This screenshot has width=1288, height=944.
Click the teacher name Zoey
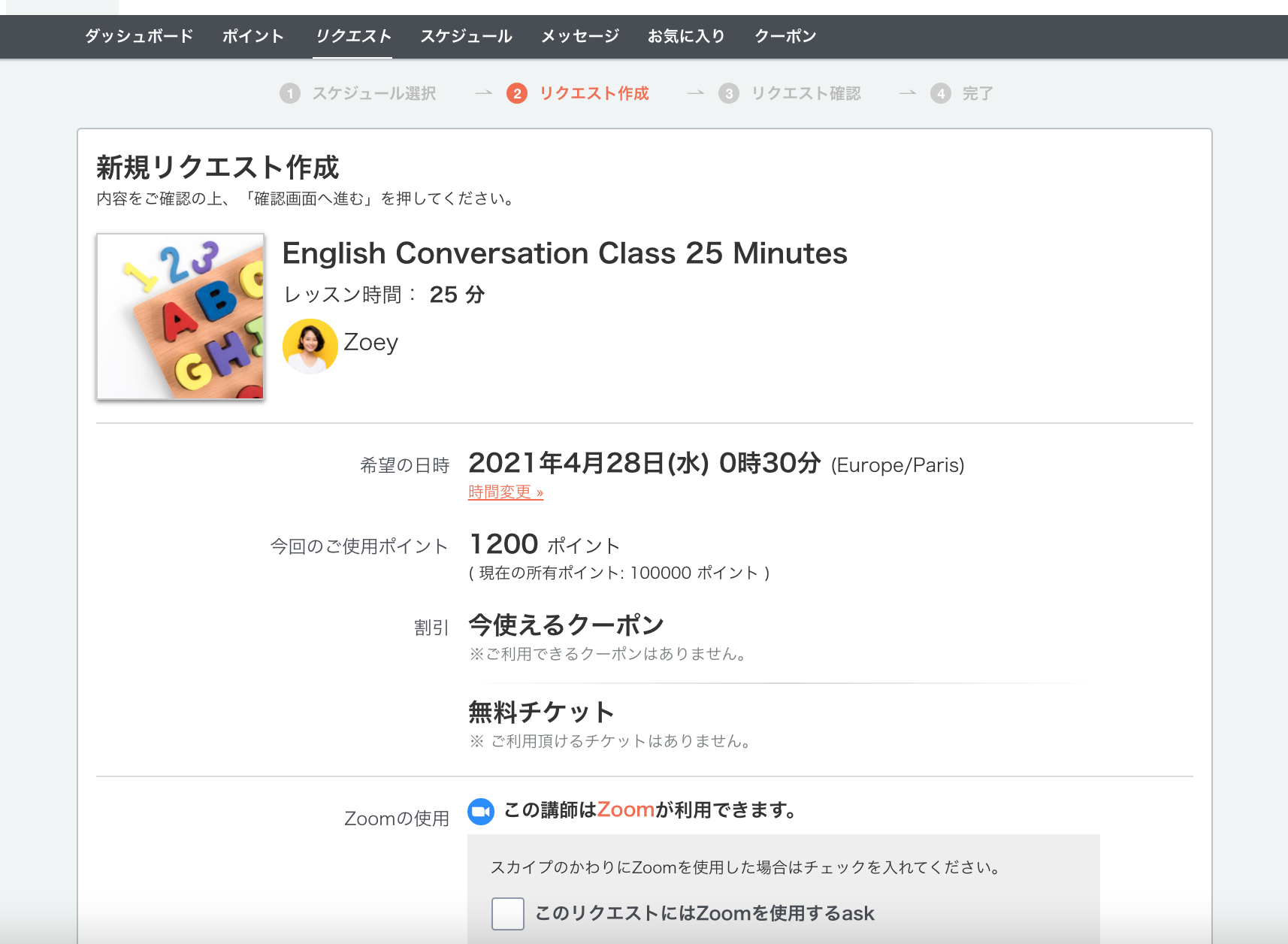(x=371, y=343)
